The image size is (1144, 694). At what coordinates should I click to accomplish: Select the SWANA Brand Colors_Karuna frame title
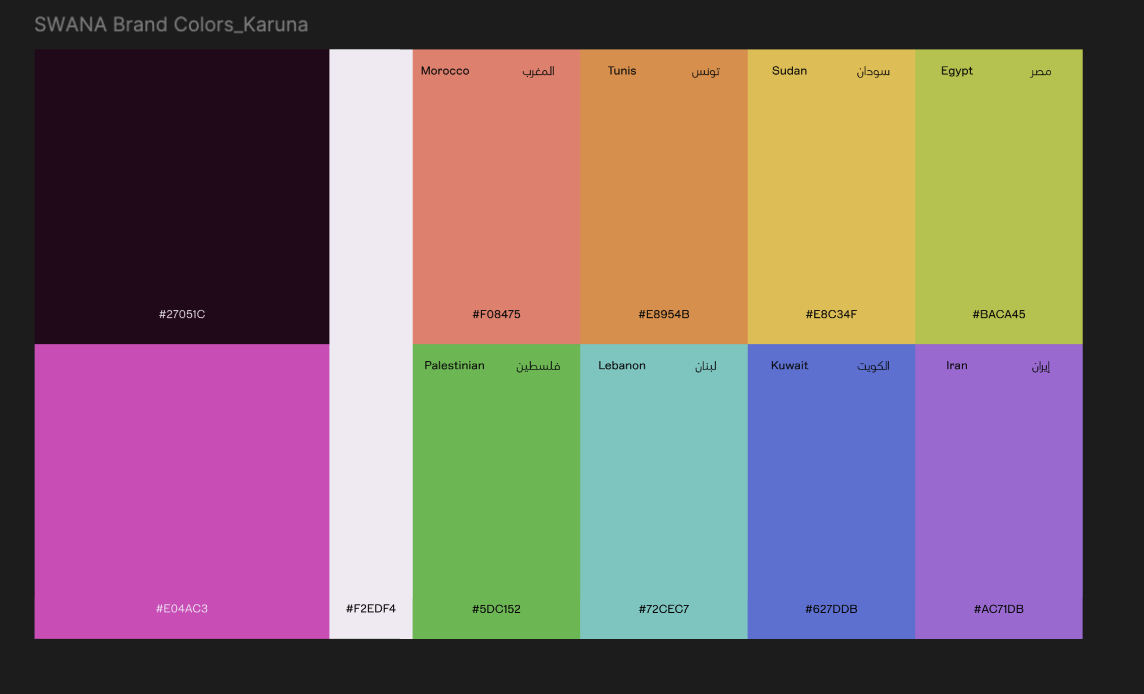point(171,24)
